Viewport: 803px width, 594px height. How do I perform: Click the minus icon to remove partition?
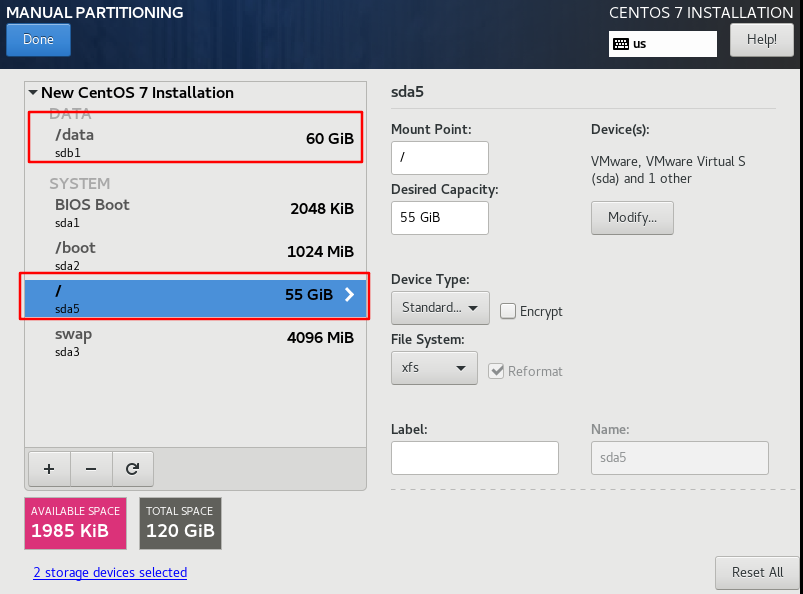pos(90,467)
